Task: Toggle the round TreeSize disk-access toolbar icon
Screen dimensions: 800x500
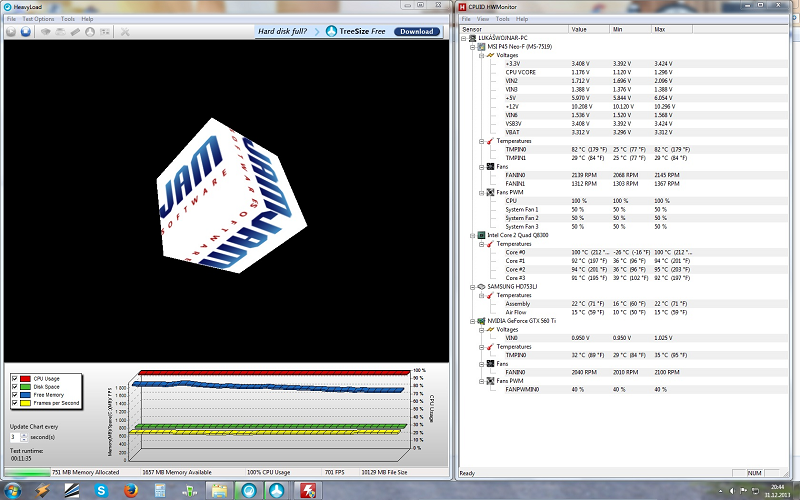Action: click(x=90, y=32)
